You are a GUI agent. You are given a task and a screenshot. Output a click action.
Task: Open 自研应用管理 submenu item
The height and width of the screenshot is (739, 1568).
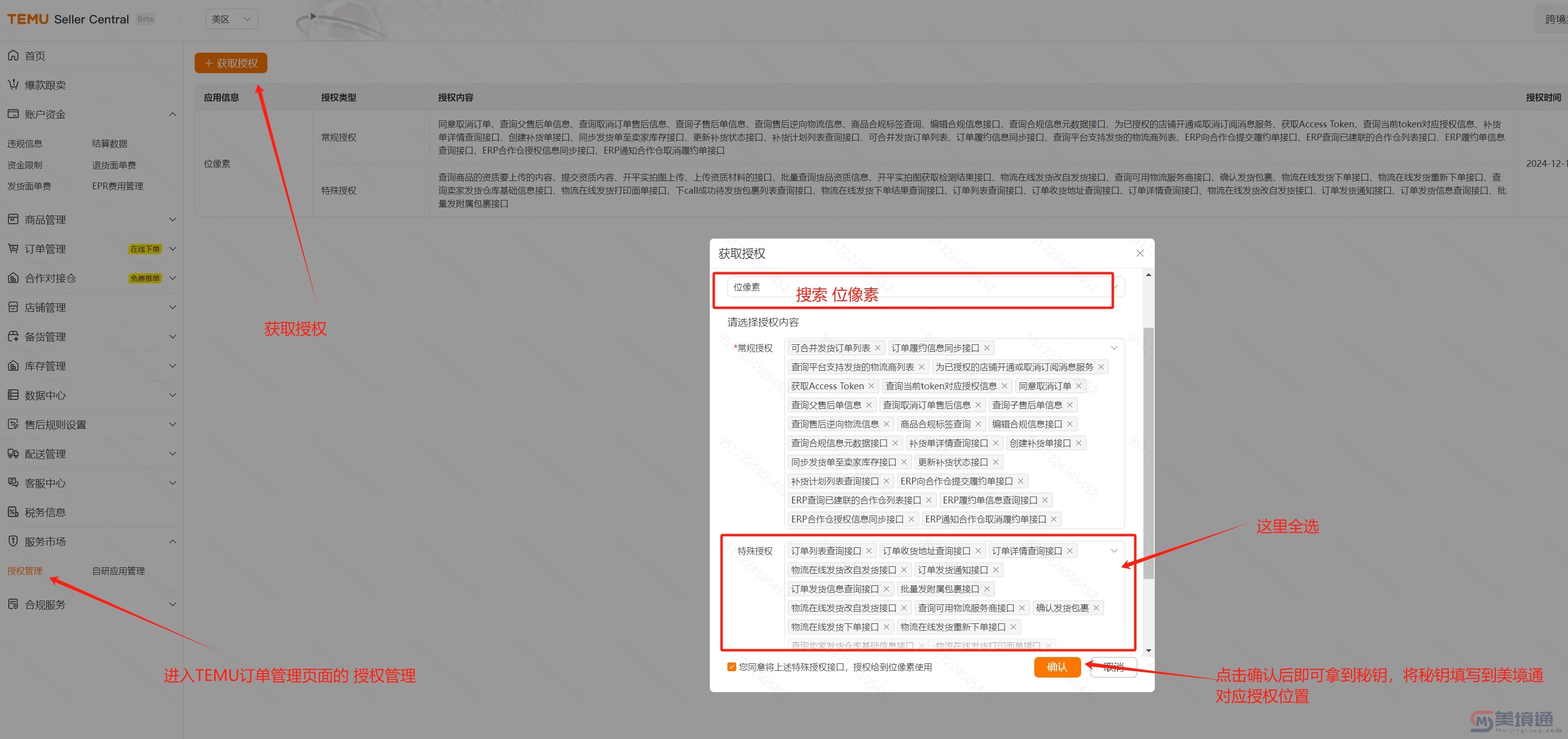(x=118, y=571)
